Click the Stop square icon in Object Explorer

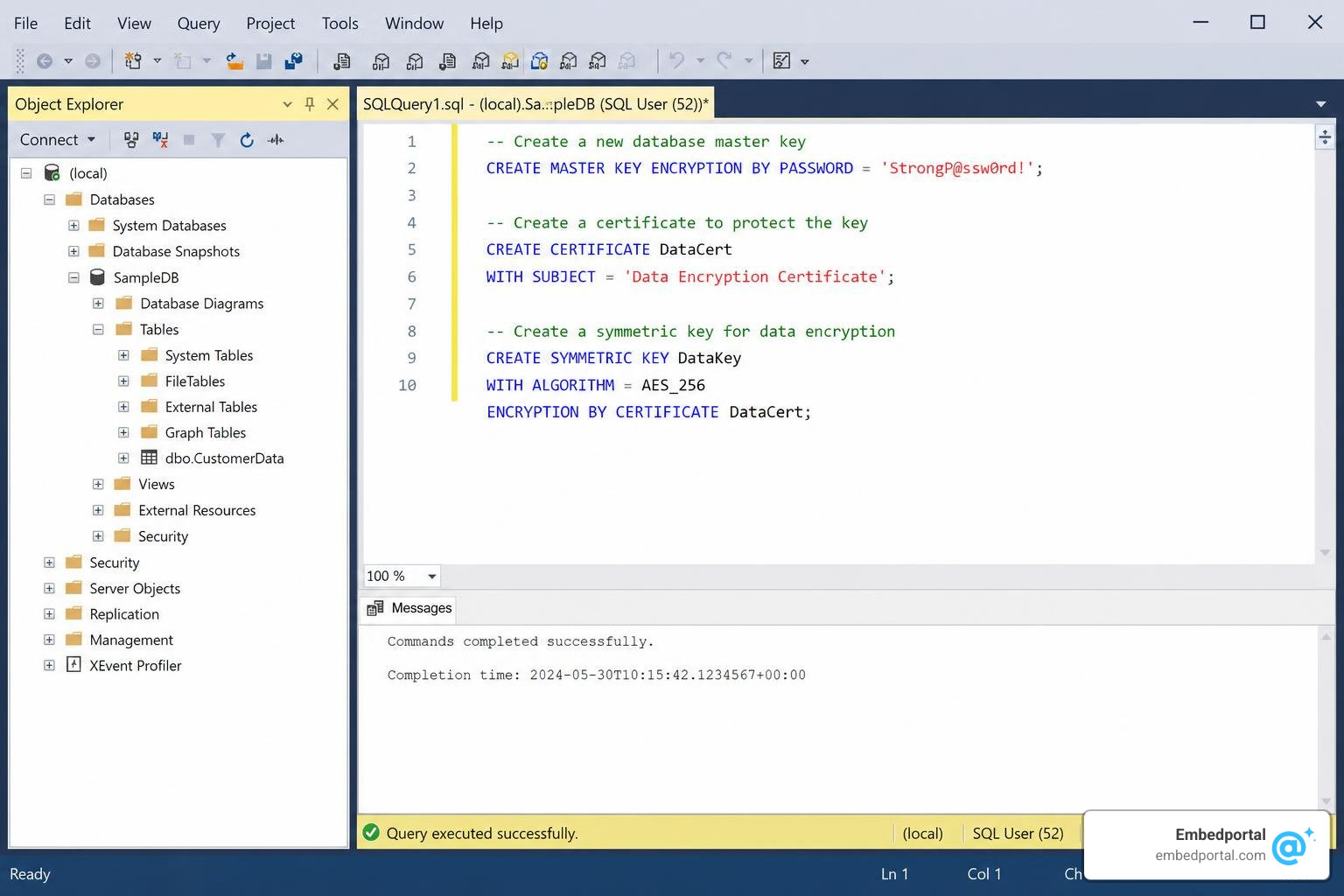pyautogui.click(x=189, y=140)
